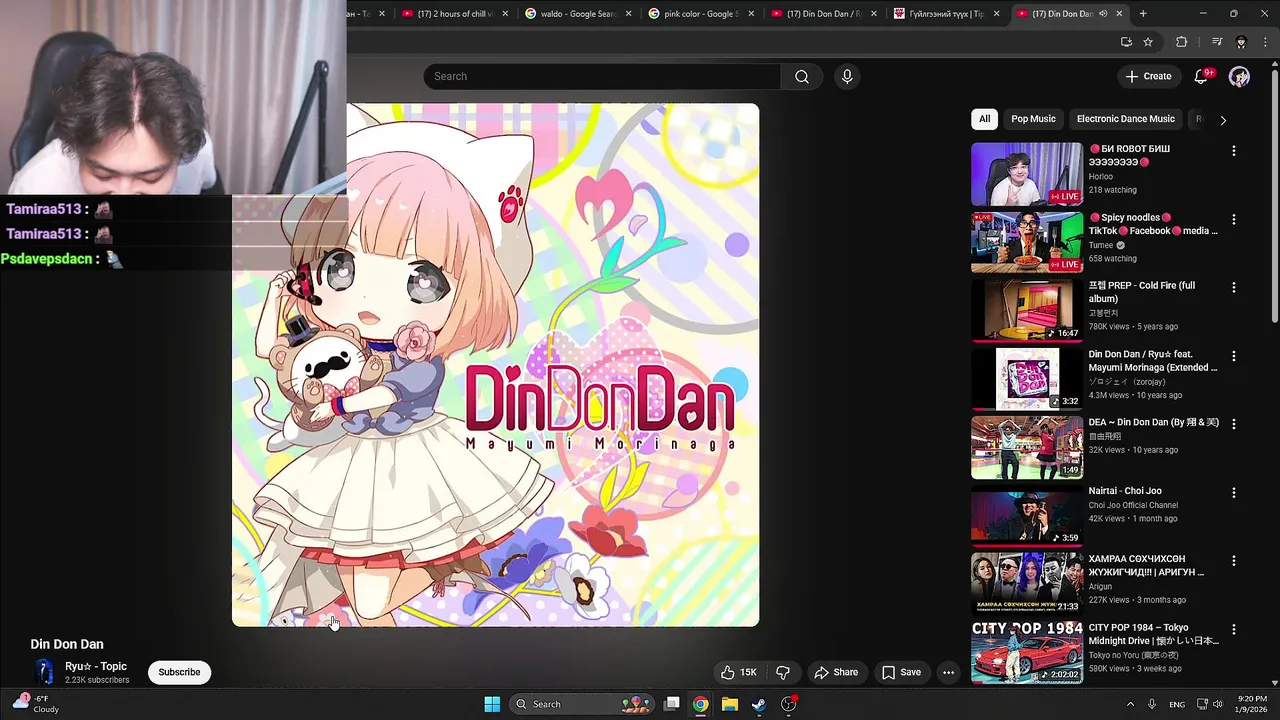Click the YouTube search magnifier icon
1280x720 pixels.
[x=802, y=77]
